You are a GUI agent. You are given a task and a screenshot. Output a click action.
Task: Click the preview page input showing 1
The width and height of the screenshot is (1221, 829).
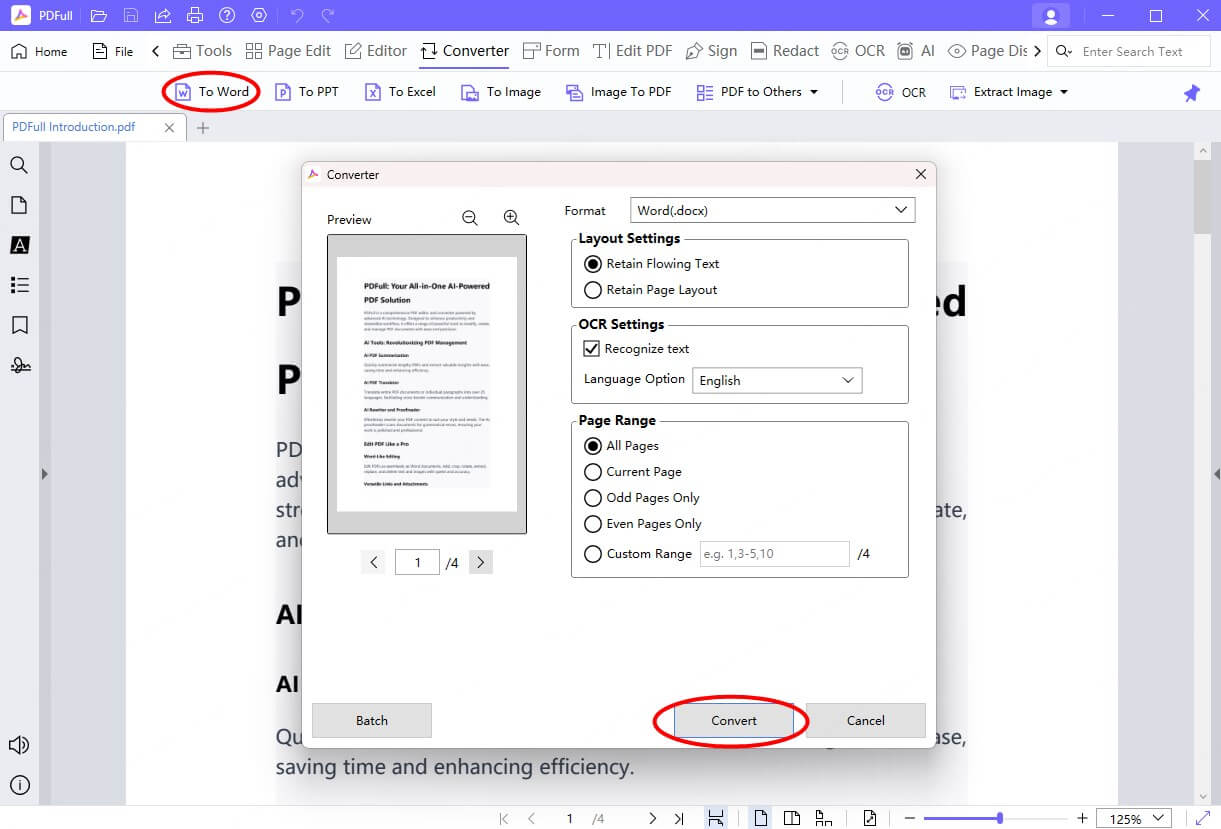[417, 561]
